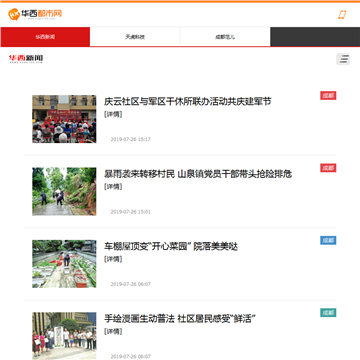Screen dimensions: 360x360
Task: Click the timestamp 2019-07-26 15:01
Action: [131, 212]
